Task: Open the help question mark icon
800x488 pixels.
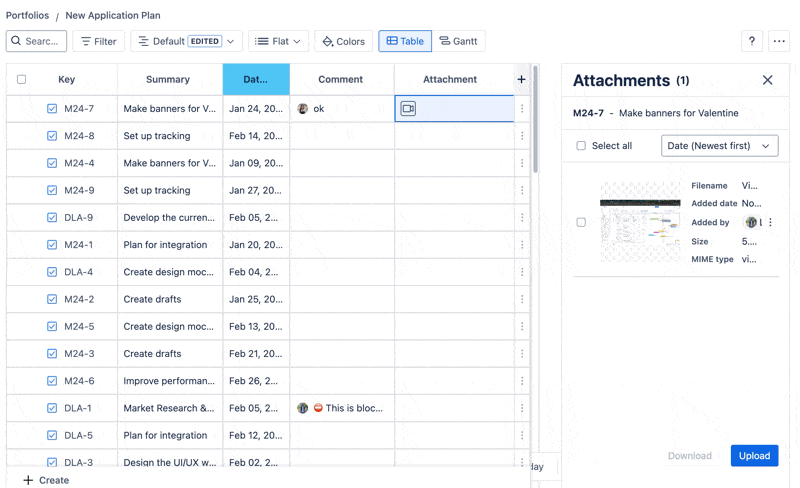Action: pos(752,41)
